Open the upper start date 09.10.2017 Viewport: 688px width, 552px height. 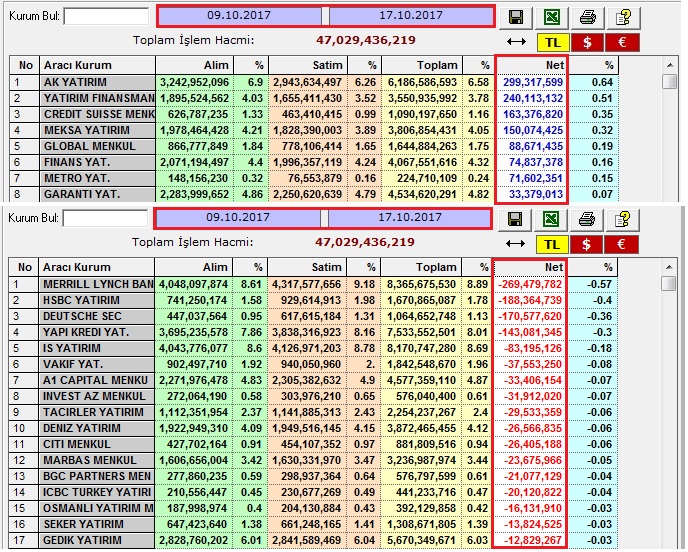coord(239,15)
